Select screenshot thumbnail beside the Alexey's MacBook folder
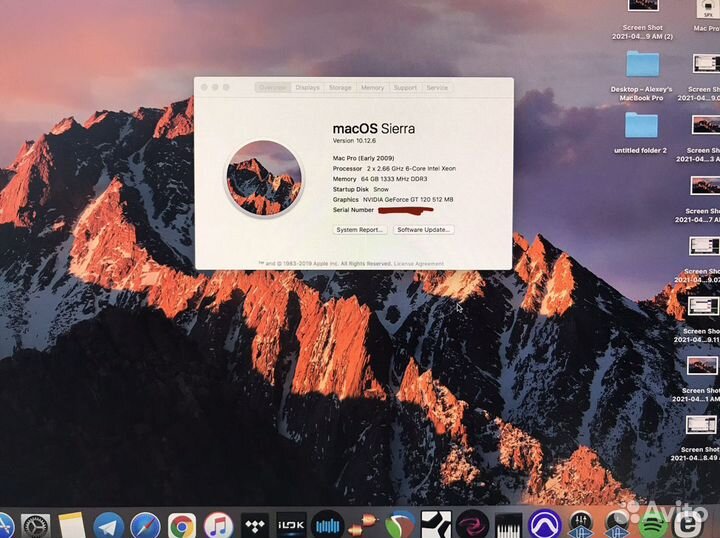This screenshot has width=720, height=538. point(706,63)
